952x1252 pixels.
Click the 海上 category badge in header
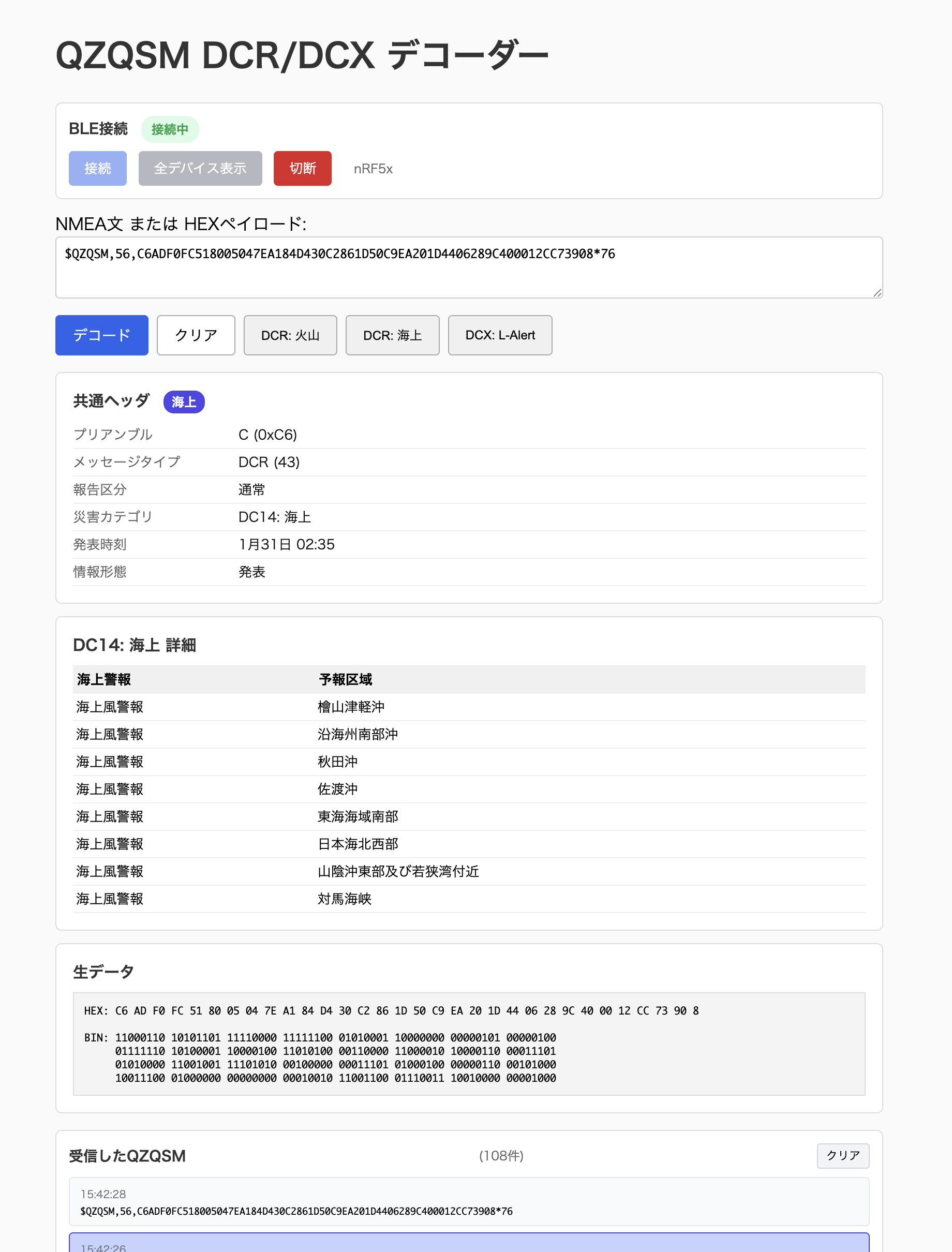pos(184,401)
